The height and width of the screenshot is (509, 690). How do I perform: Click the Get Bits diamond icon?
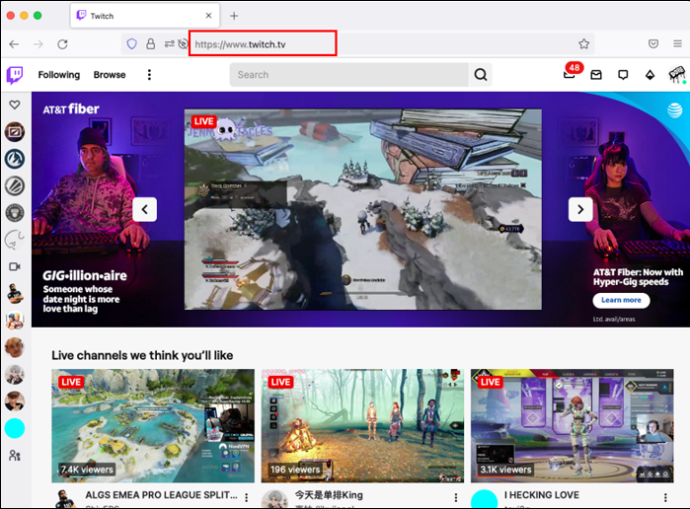[650, 75]
